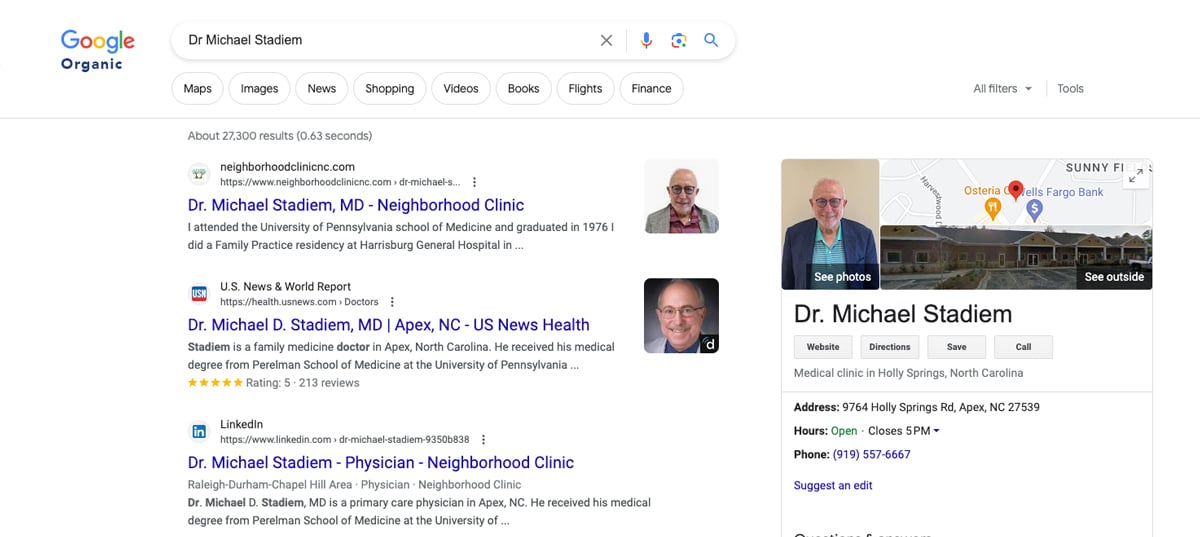Open three-dot menu for LinkedIn result
This screenshot has width=1200, height=537.
click(483, 440)
